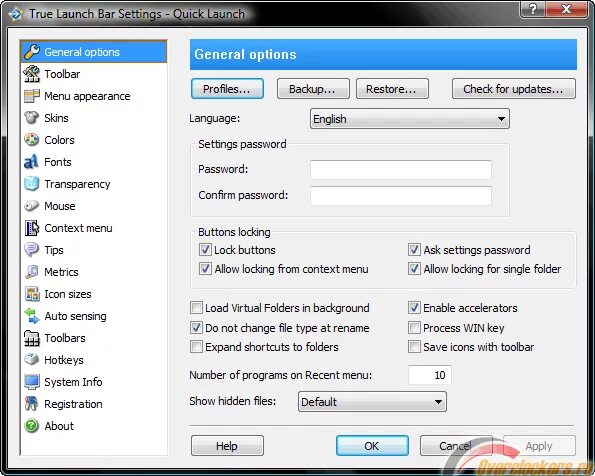Uncheck Allow locking for single folder
The width and height of the screenshot is (595, 476).
[x=414, y=269]
